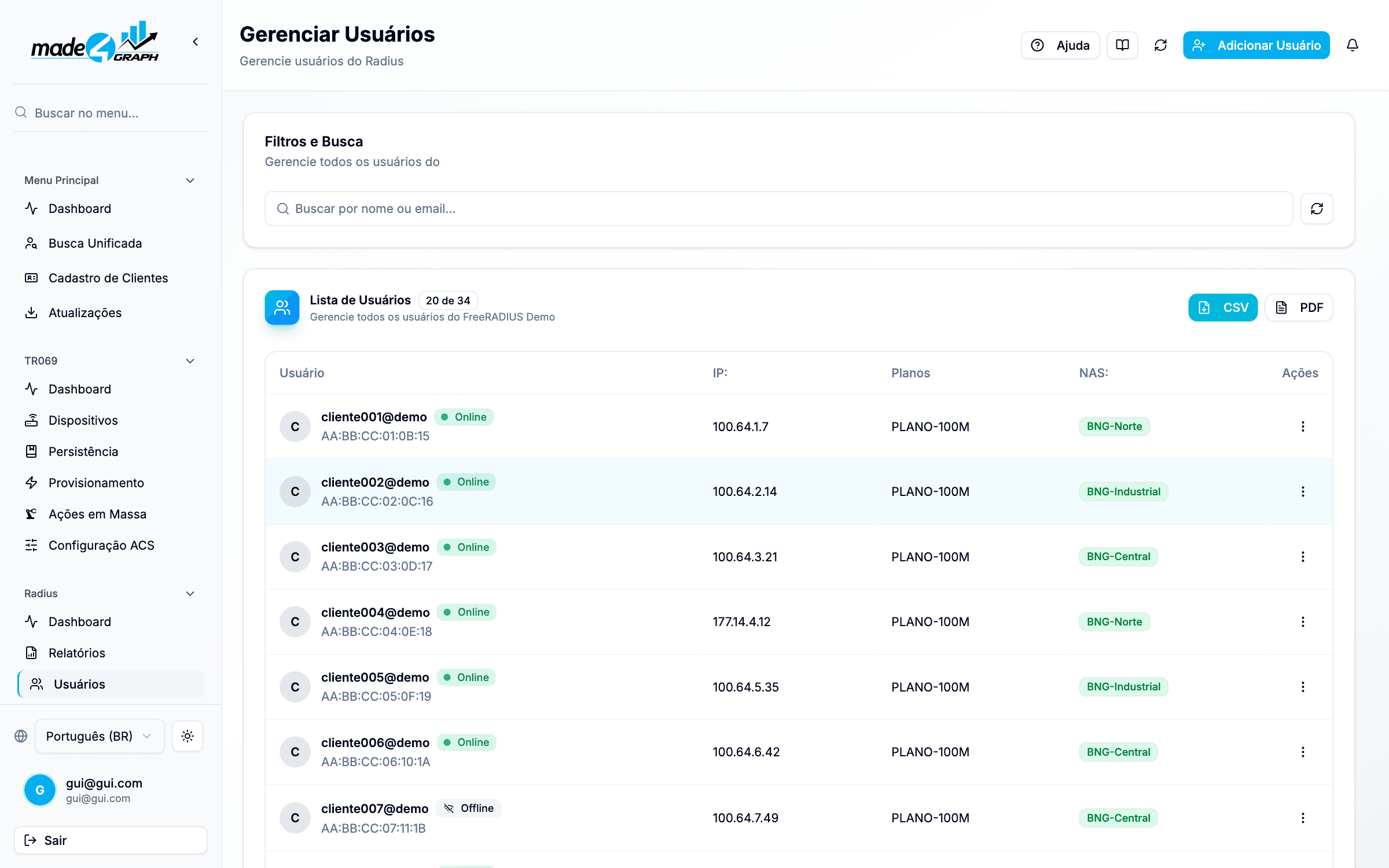Open the Português (BR) language dropdown

pyautogui.click(x=100, y=736)
